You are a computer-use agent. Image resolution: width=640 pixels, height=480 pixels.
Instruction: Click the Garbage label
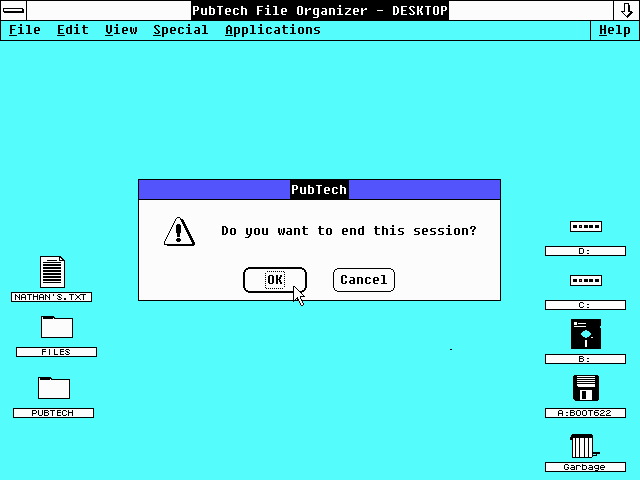coord(585,467)
